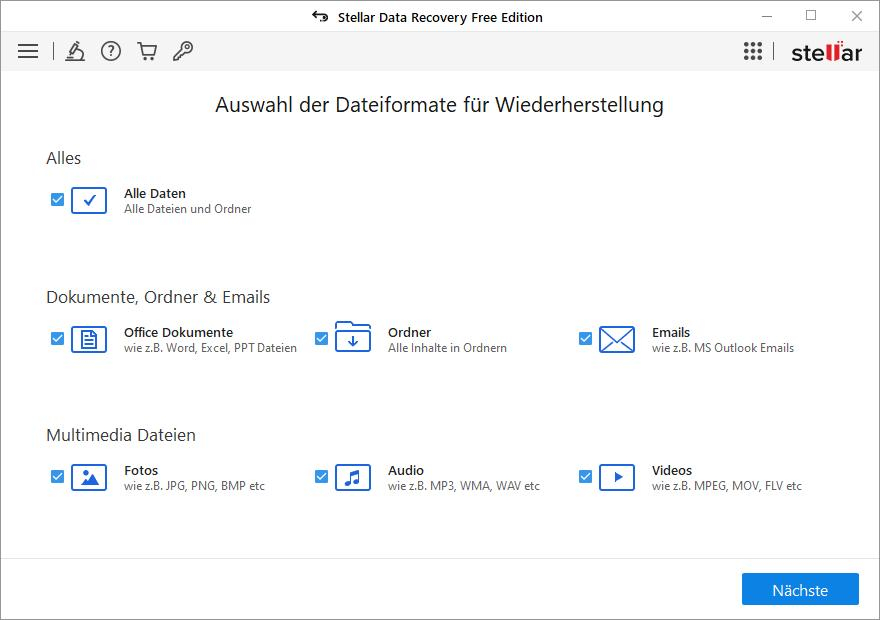Viewport: 880px width, 620px height.
Task: Click the Nächste button
Action: [x=800, y=589]
